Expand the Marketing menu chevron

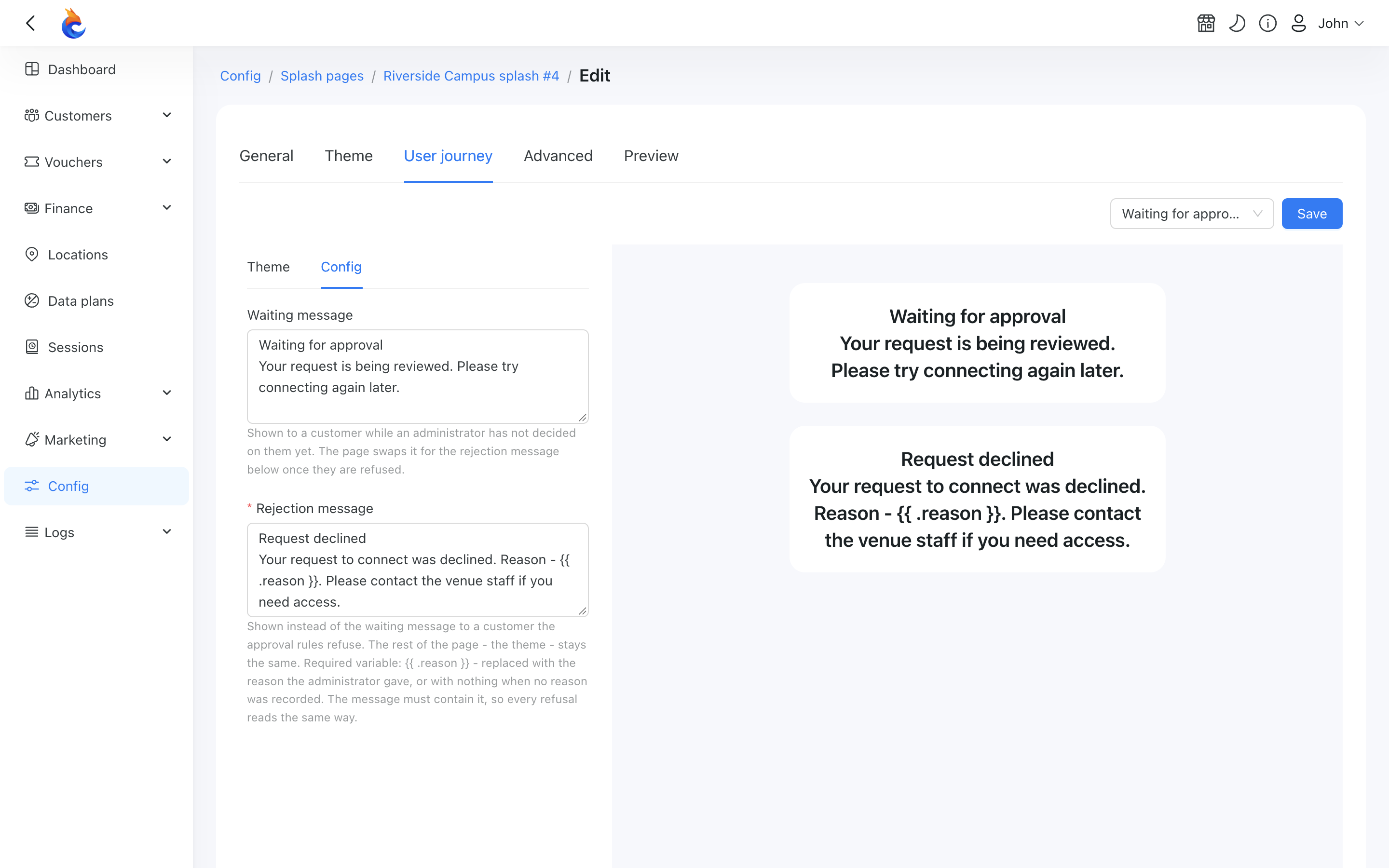click(167, 439)
